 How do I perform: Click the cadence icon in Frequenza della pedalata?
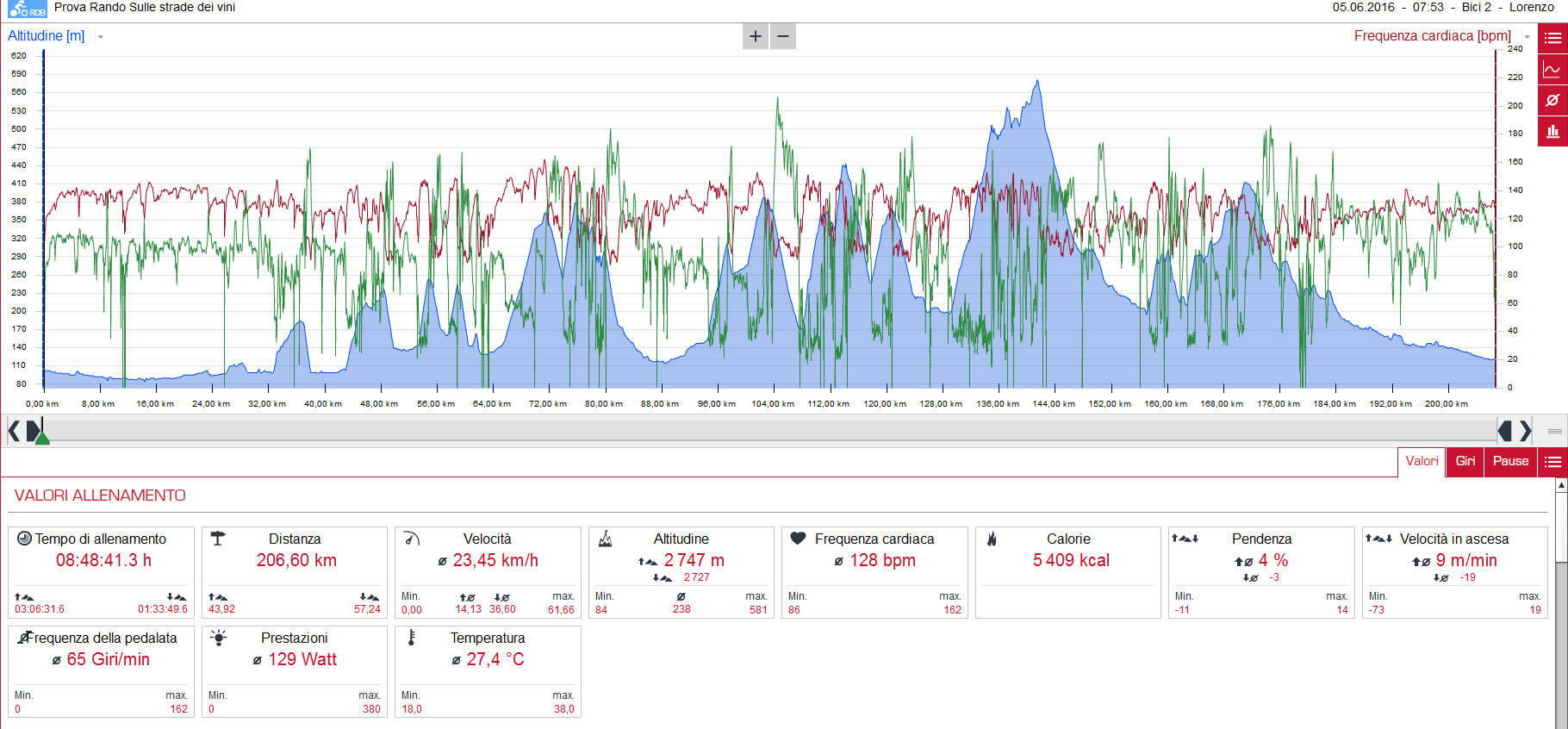(24, 638)
